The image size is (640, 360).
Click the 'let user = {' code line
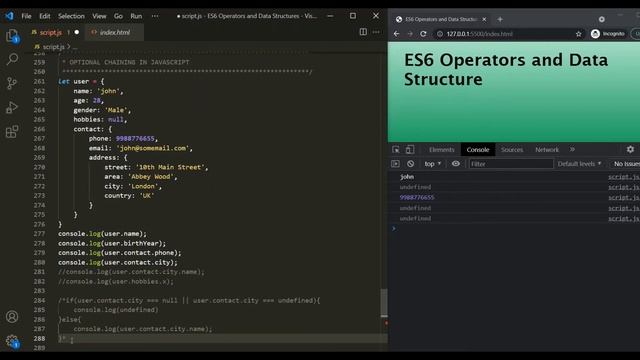(81, 82)
